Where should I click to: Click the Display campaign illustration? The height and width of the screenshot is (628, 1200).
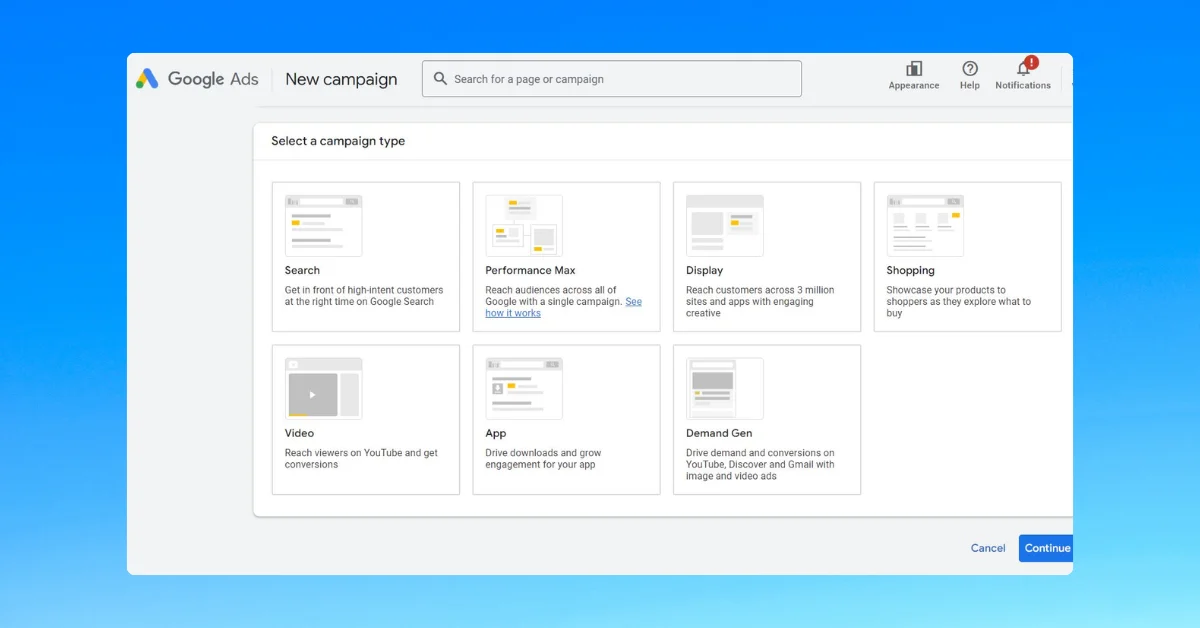tap(724, 226)
